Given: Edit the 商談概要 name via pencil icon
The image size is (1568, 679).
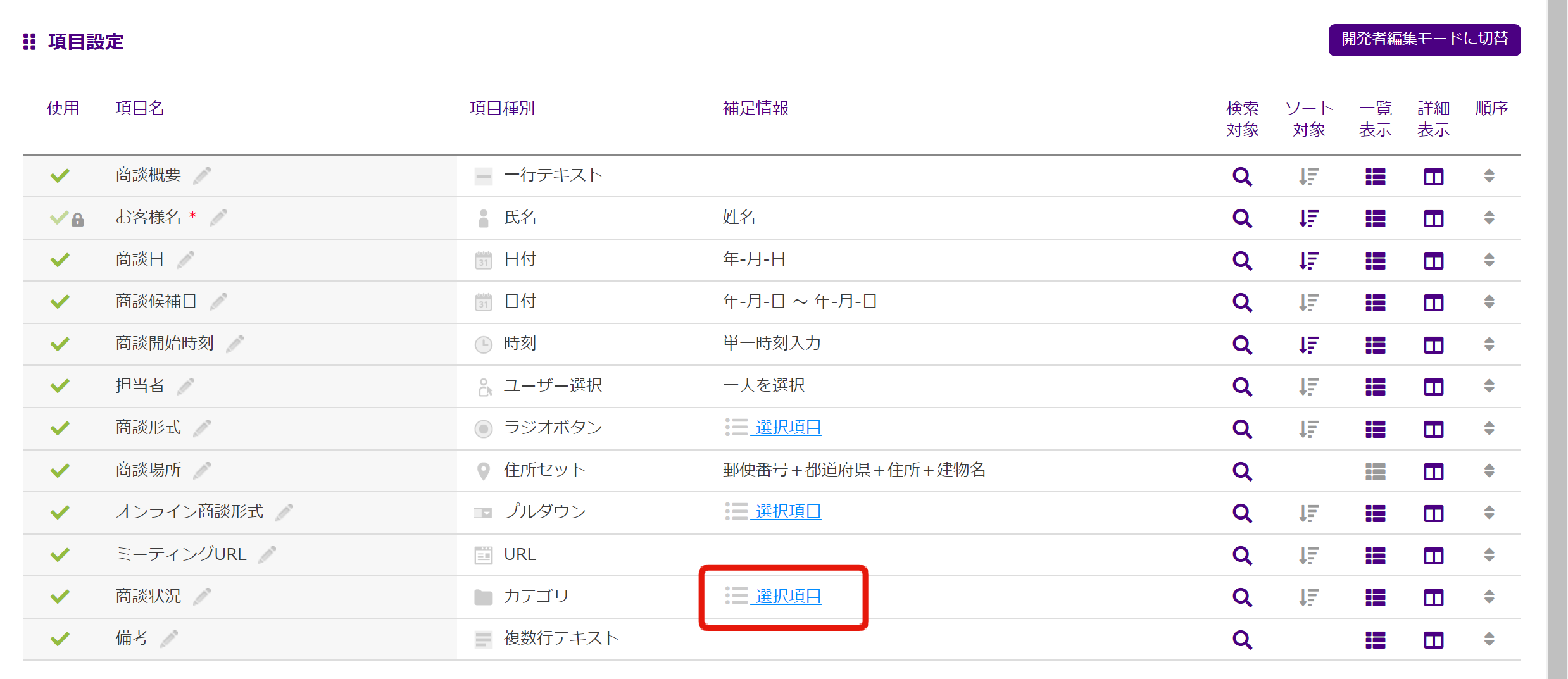Looking at the screenshot, I should click(x=202, y=175).
